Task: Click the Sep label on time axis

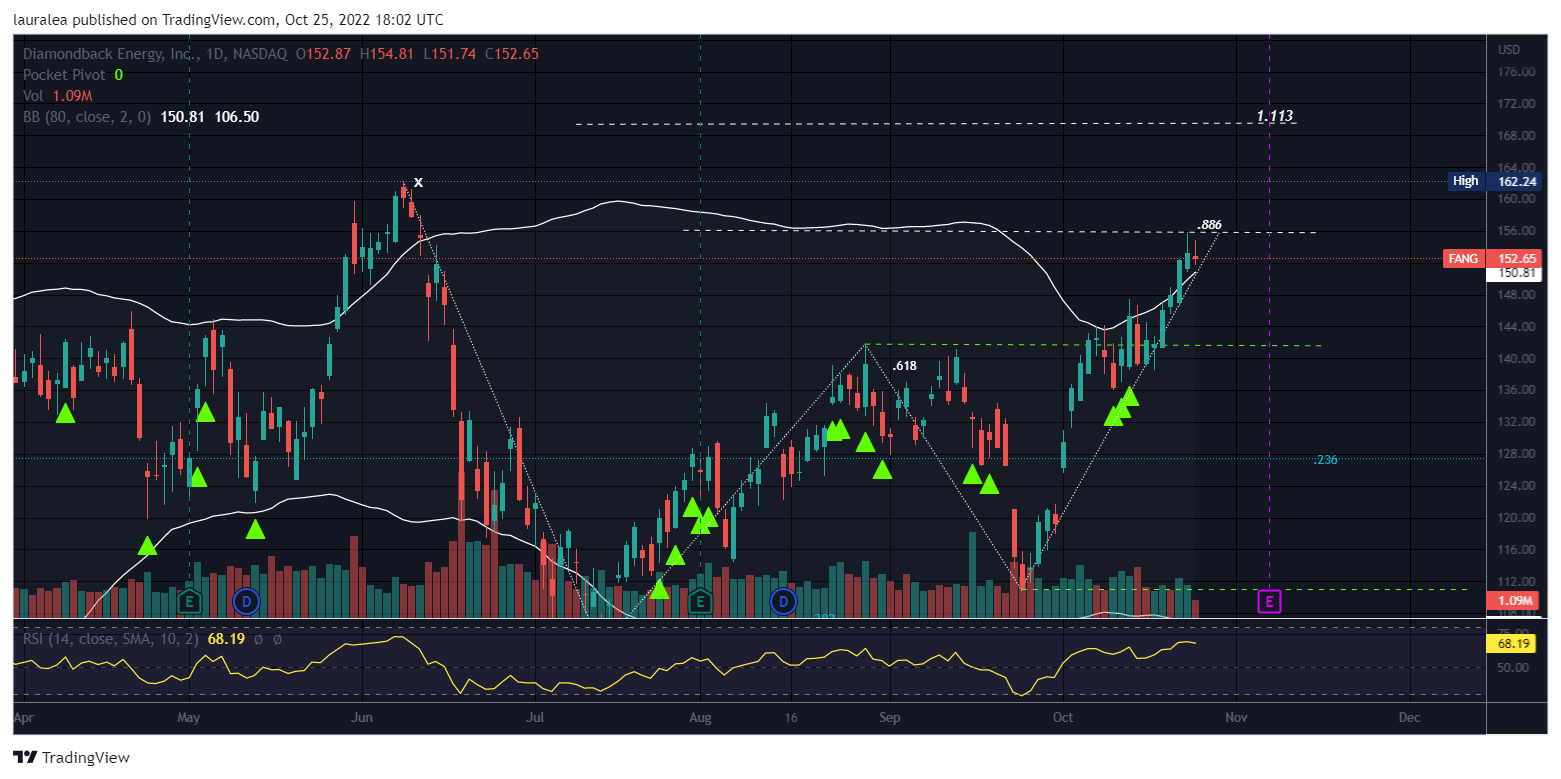Action: [889, 718]
